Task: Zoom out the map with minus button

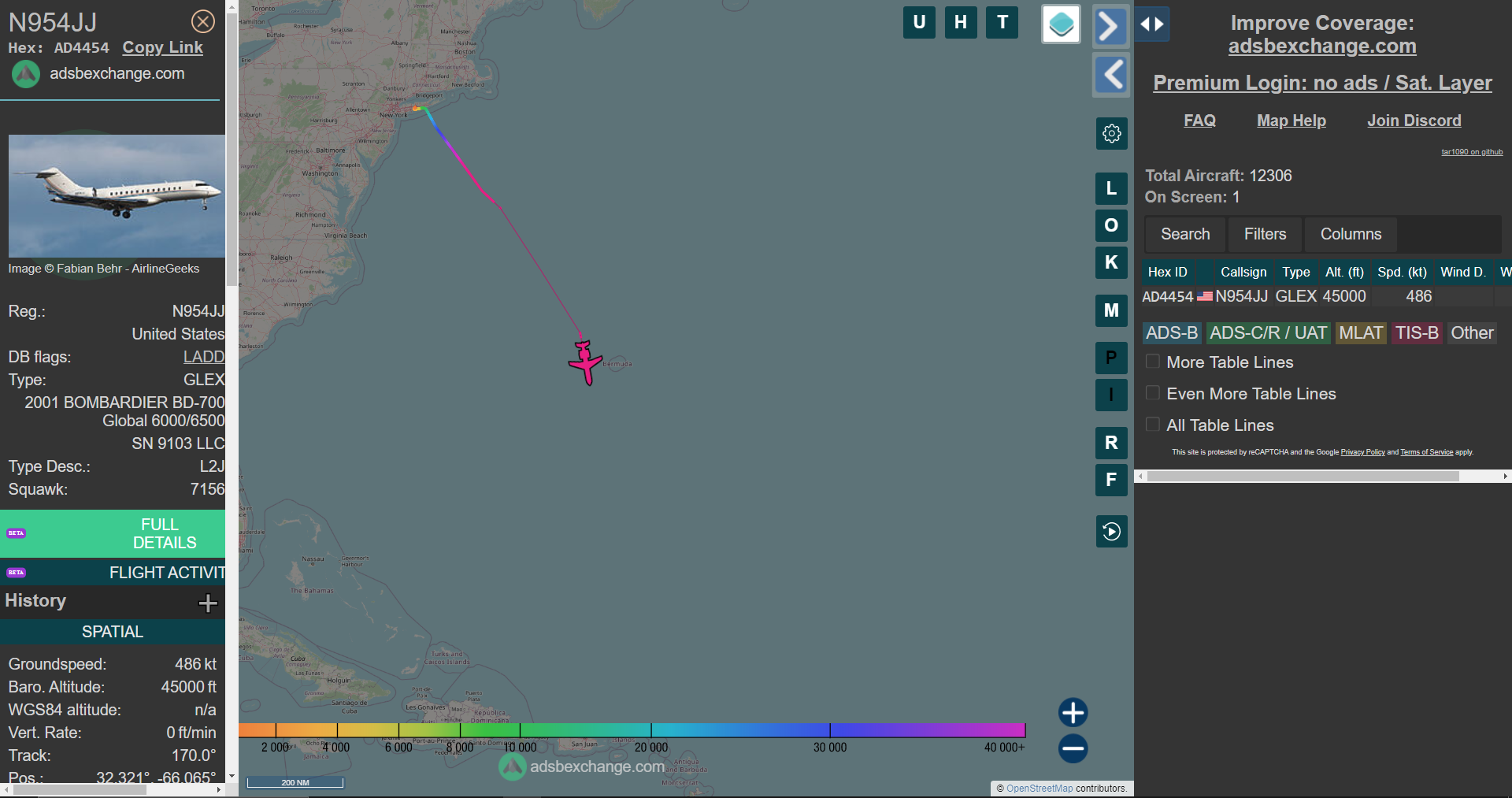Action: point(1073,748)
